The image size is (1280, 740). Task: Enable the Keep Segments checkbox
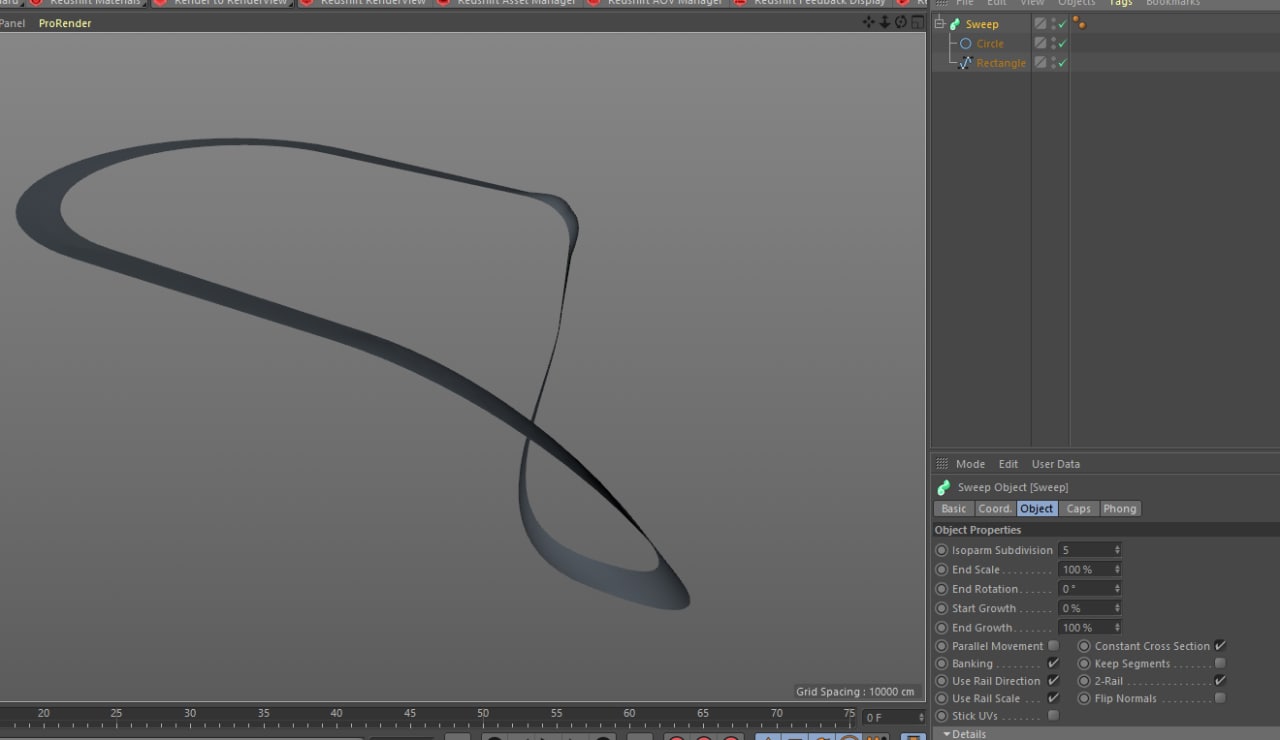(1220, 664)
